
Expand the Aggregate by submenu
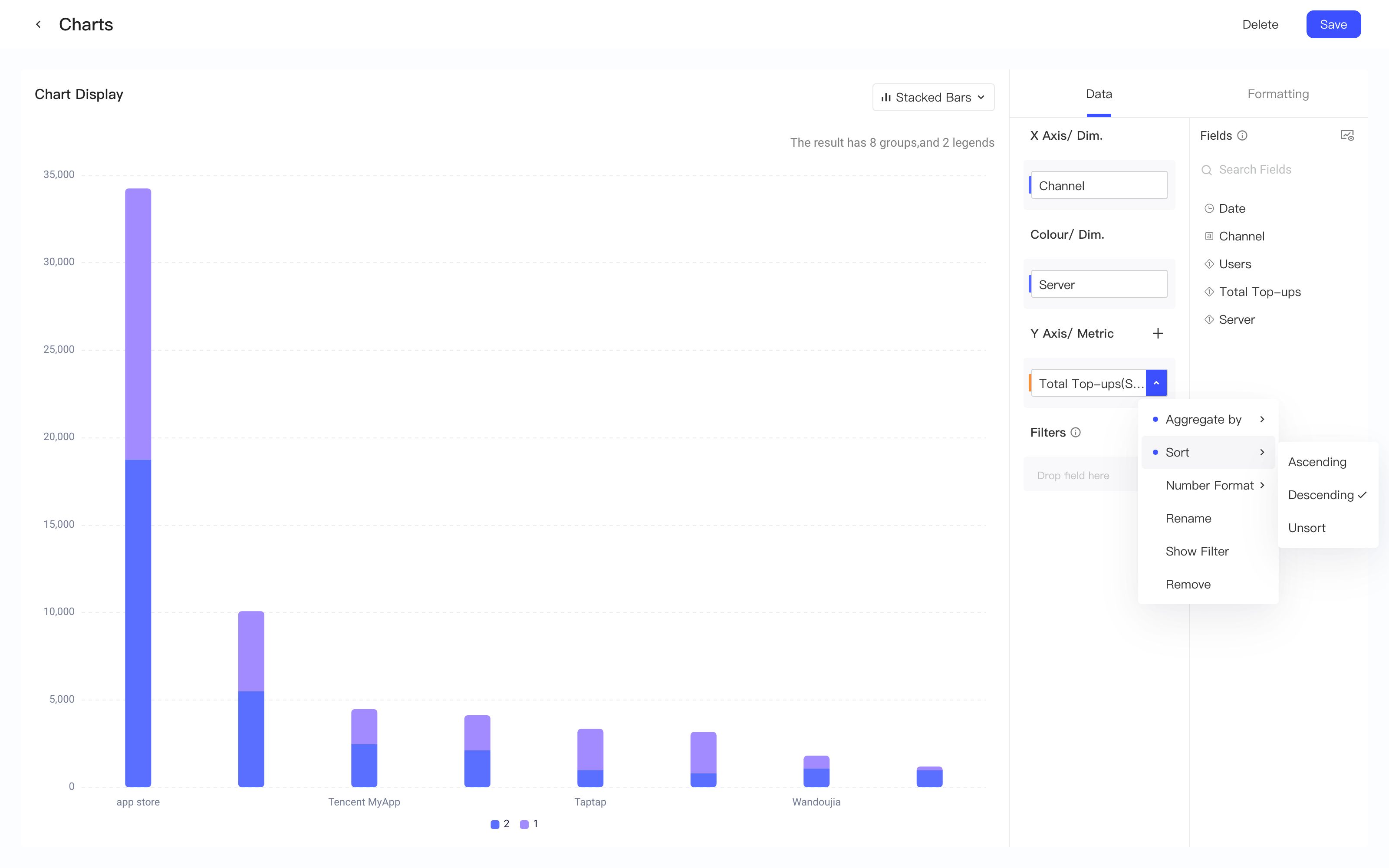(x=1208, y=420)
